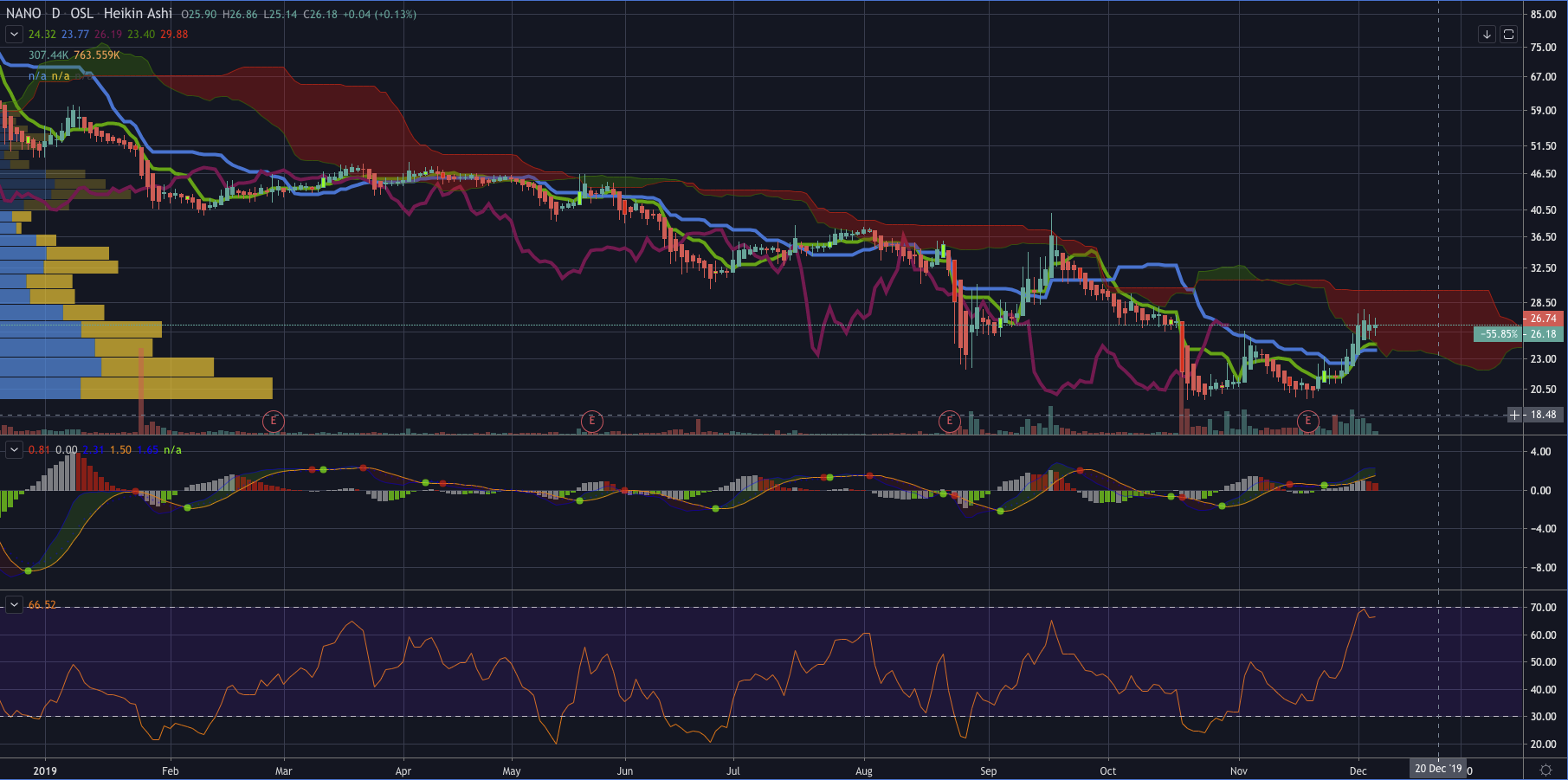
Task: Click the Heikin Ashi chart type label
Action: click(x=138, y=14)
